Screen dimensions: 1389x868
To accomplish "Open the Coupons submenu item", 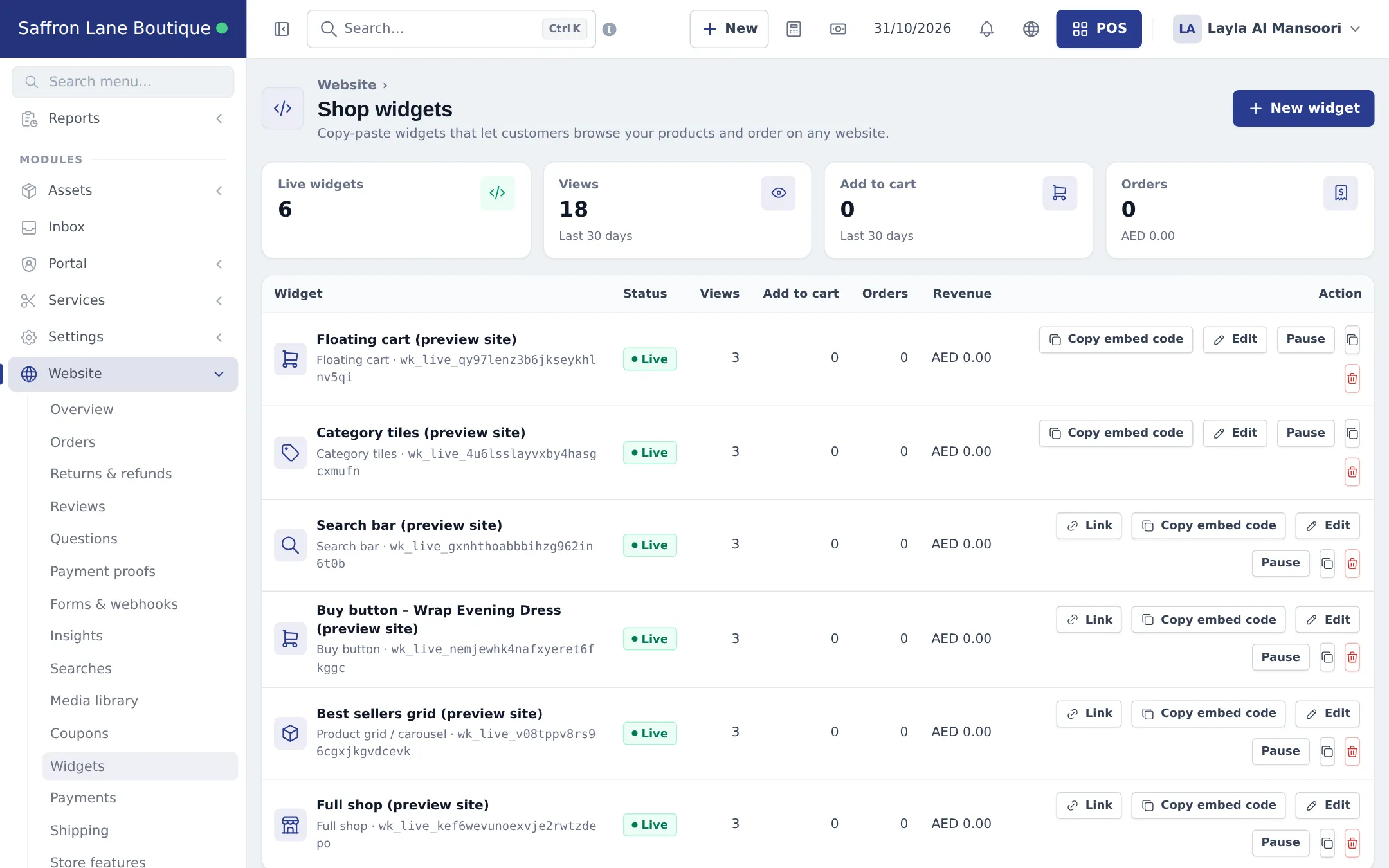I will coord(79,734).
